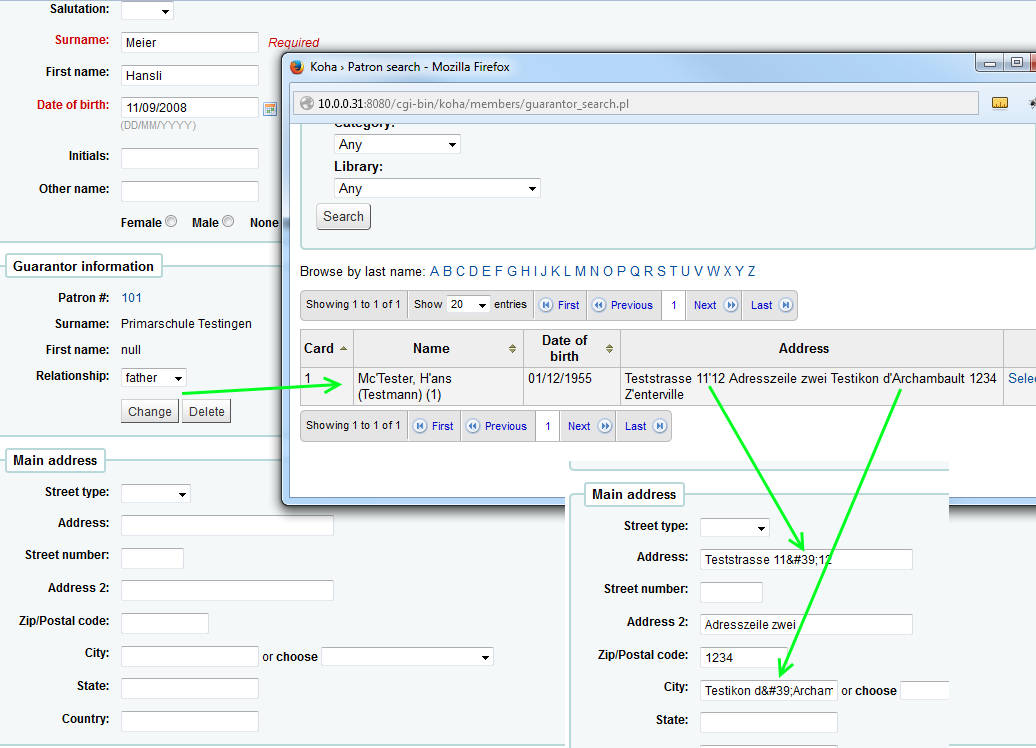Click the Firefox address bar URL
Image resolution: width=1036 pixels, height=748 pixels.
pyautogui.click(x=472, y=103)
